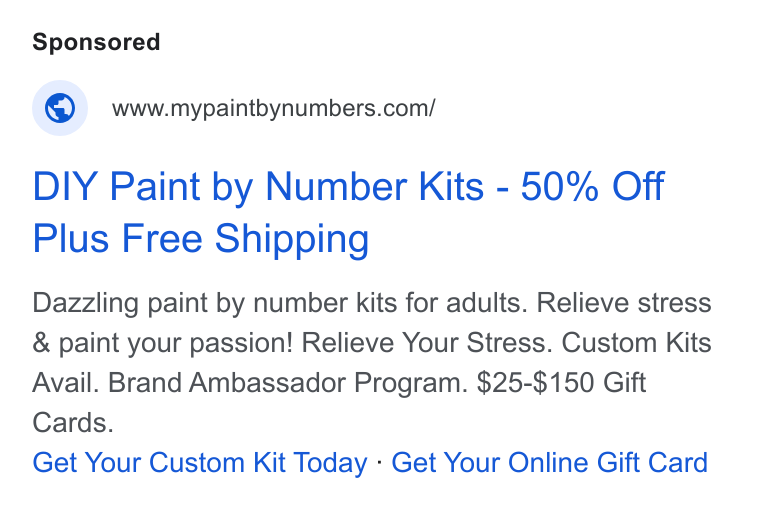Click the Plus Free Shipping headline line
This screenshot has height=506, width=760.
click(201, 239)
